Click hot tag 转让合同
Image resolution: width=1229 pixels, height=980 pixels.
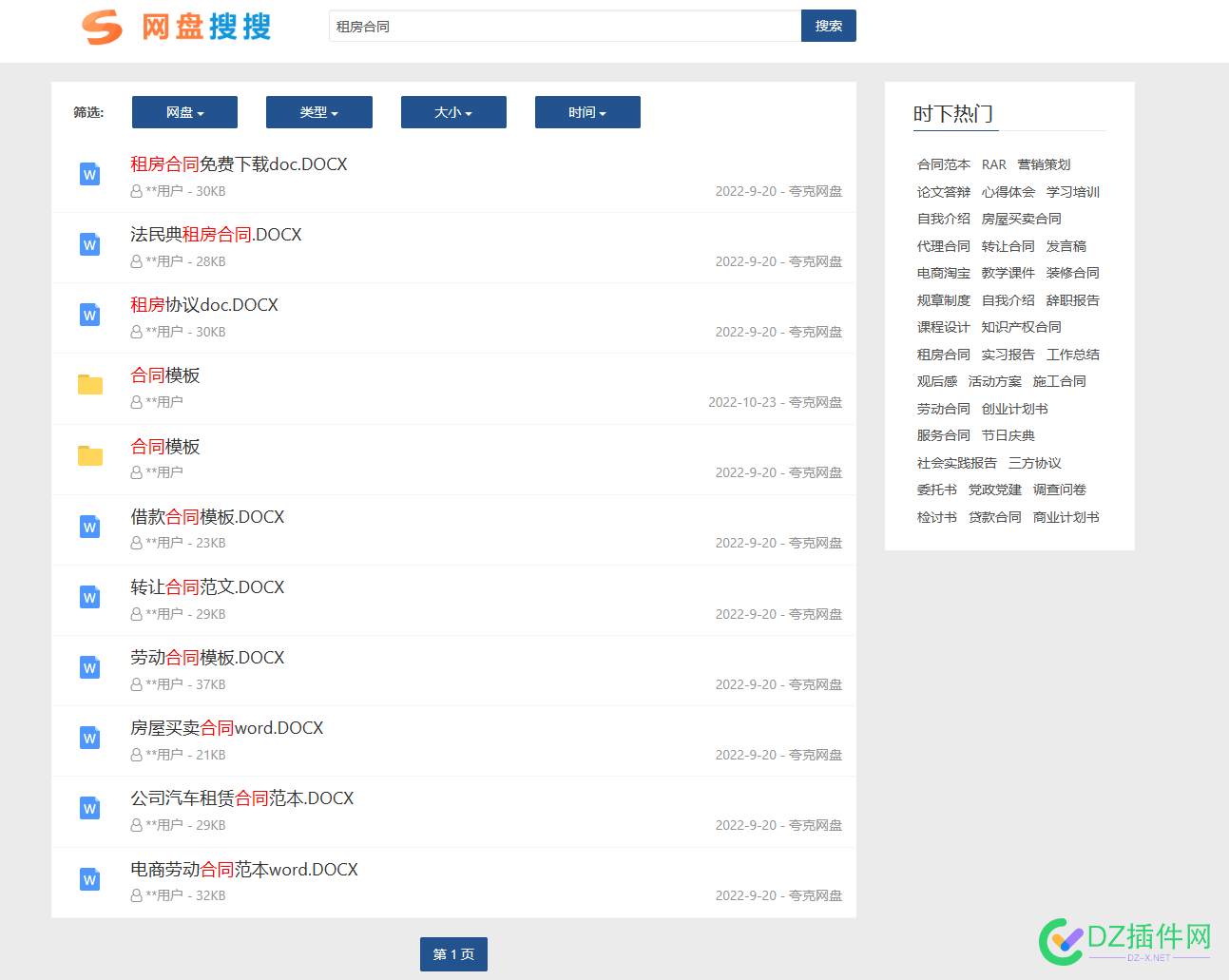click(1008, 246)
